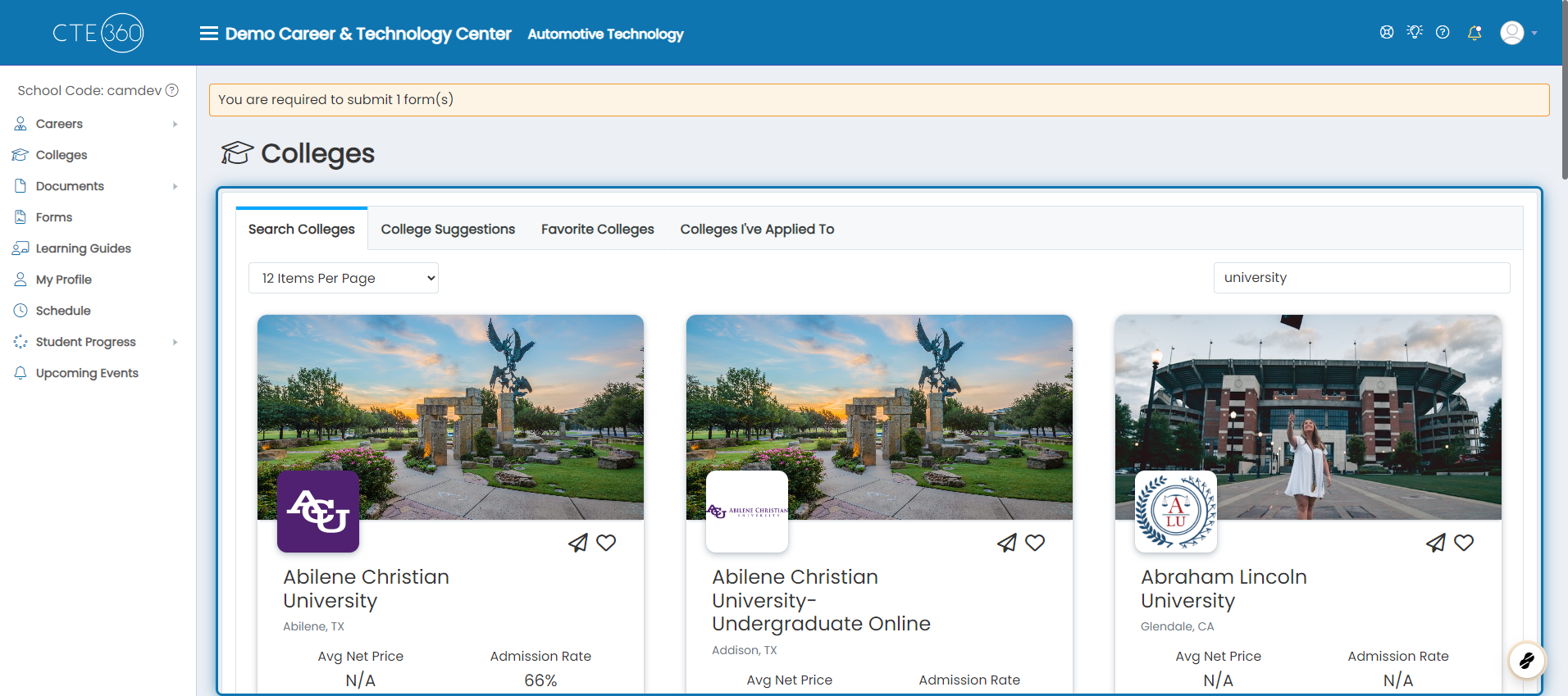Viewport: 1568px width, 696px height.
Task: Open Student Progress in the sidebar
Action: (86, 342)
